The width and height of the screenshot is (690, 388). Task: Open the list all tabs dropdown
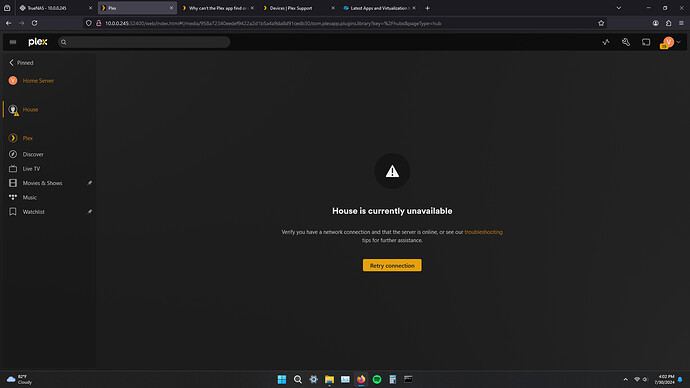(619, 8)
